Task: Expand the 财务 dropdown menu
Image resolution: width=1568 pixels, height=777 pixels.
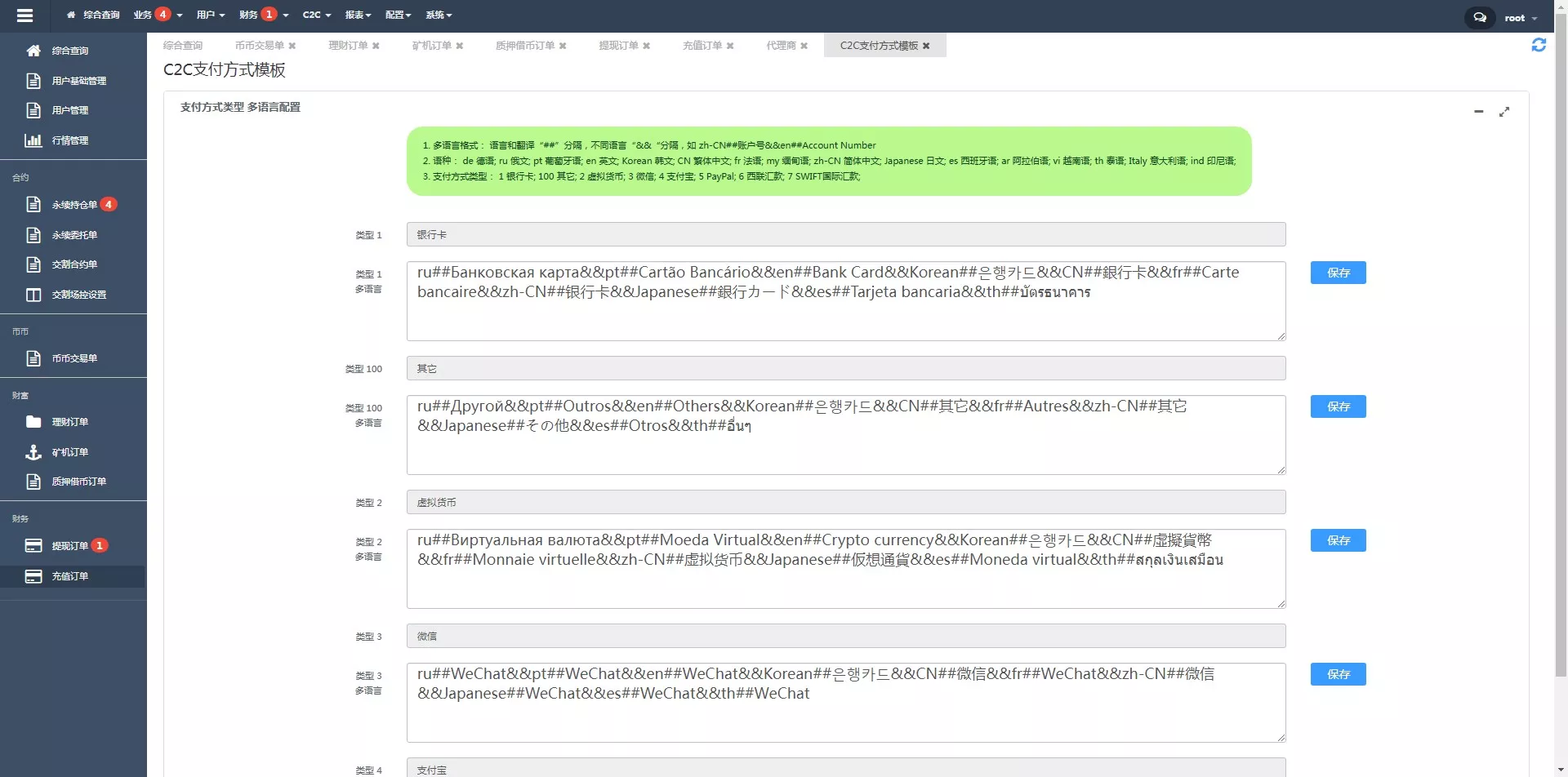Action: [x=263, y=15]
